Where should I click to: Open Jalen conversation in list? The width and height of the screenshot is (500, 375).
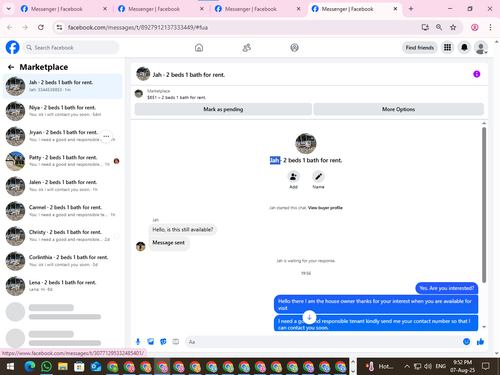(x=63, y=186)
